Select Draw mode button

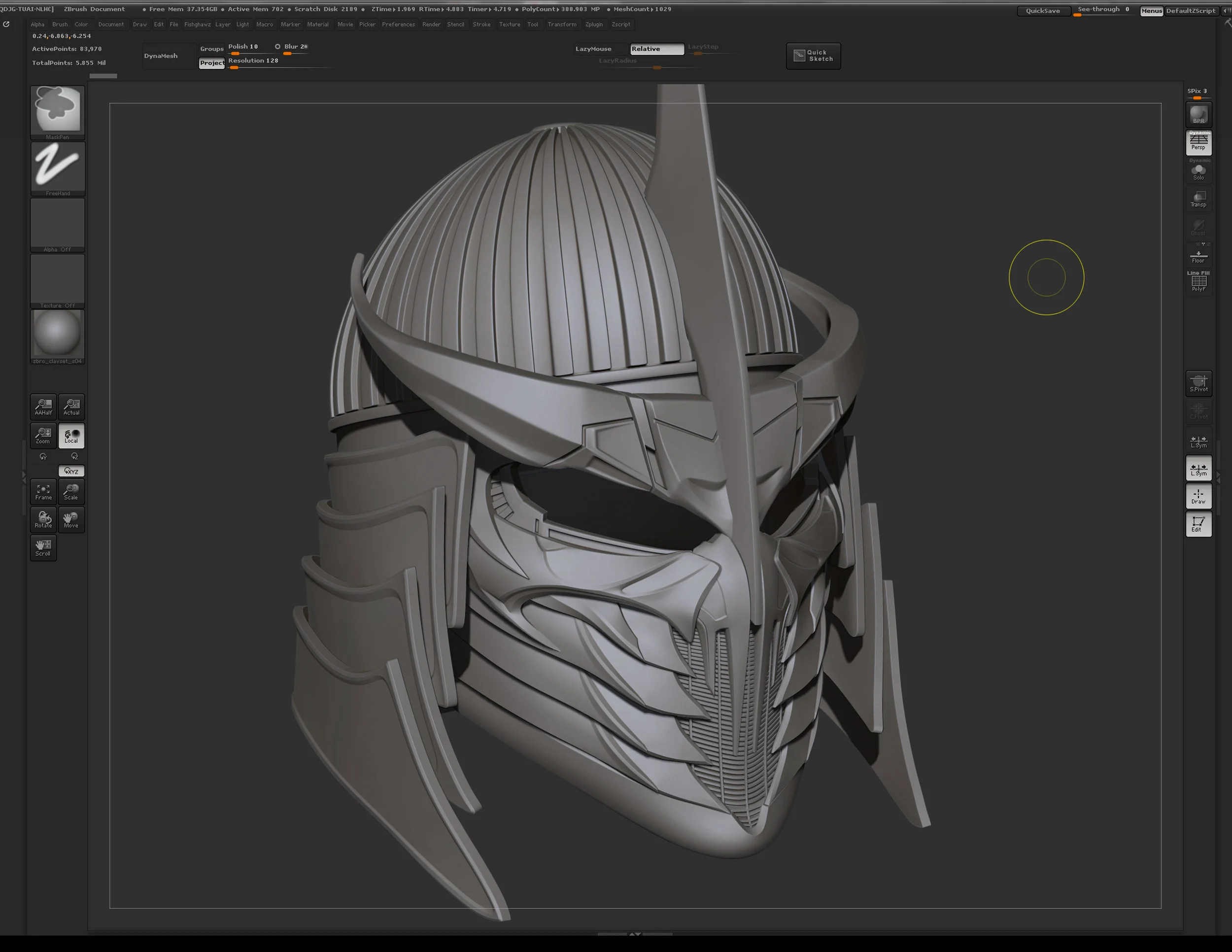pos(1198,496)
